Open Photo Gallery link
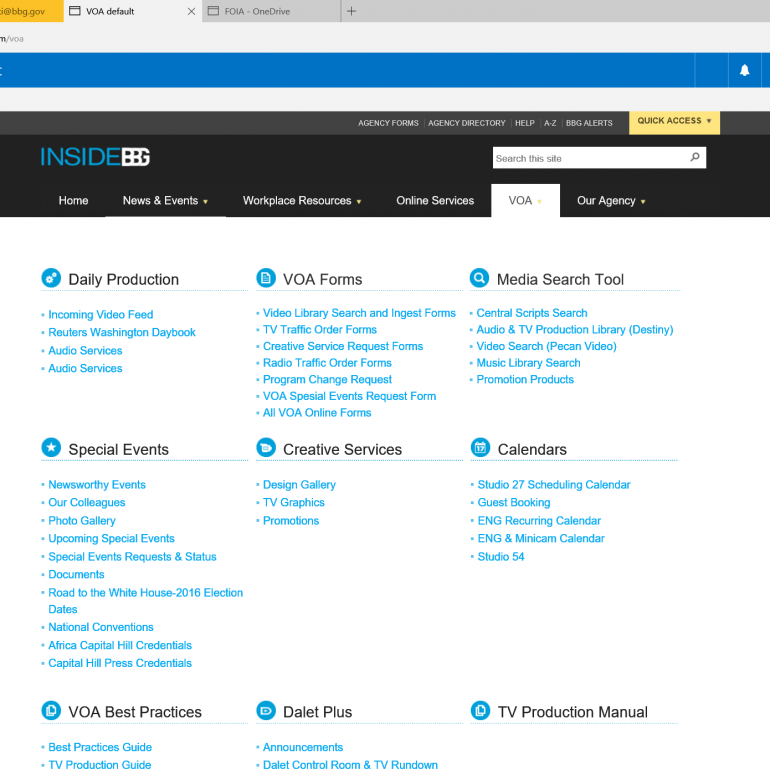This screenshot has height=770, width=770. pyautogui.click(x=82, y=521)
